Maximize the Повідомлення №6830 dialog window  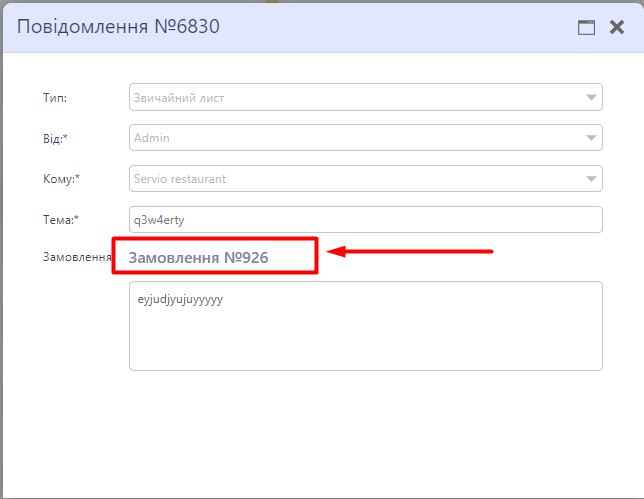587,27
